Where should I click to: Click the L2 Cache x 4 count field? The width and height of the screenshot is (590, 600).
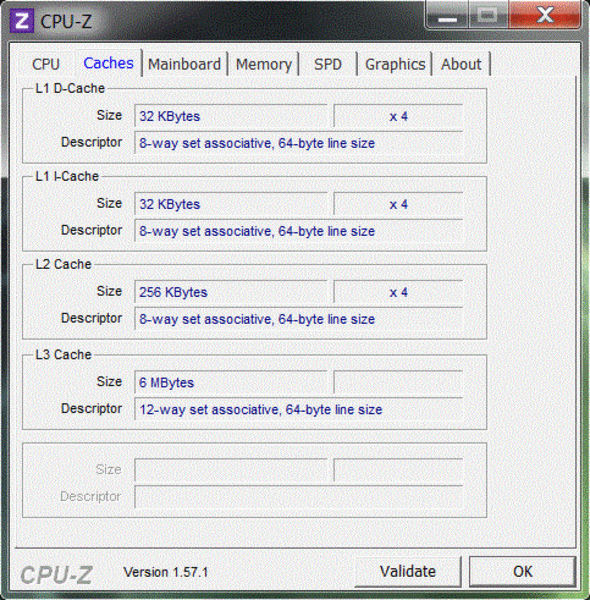[398, 292]
